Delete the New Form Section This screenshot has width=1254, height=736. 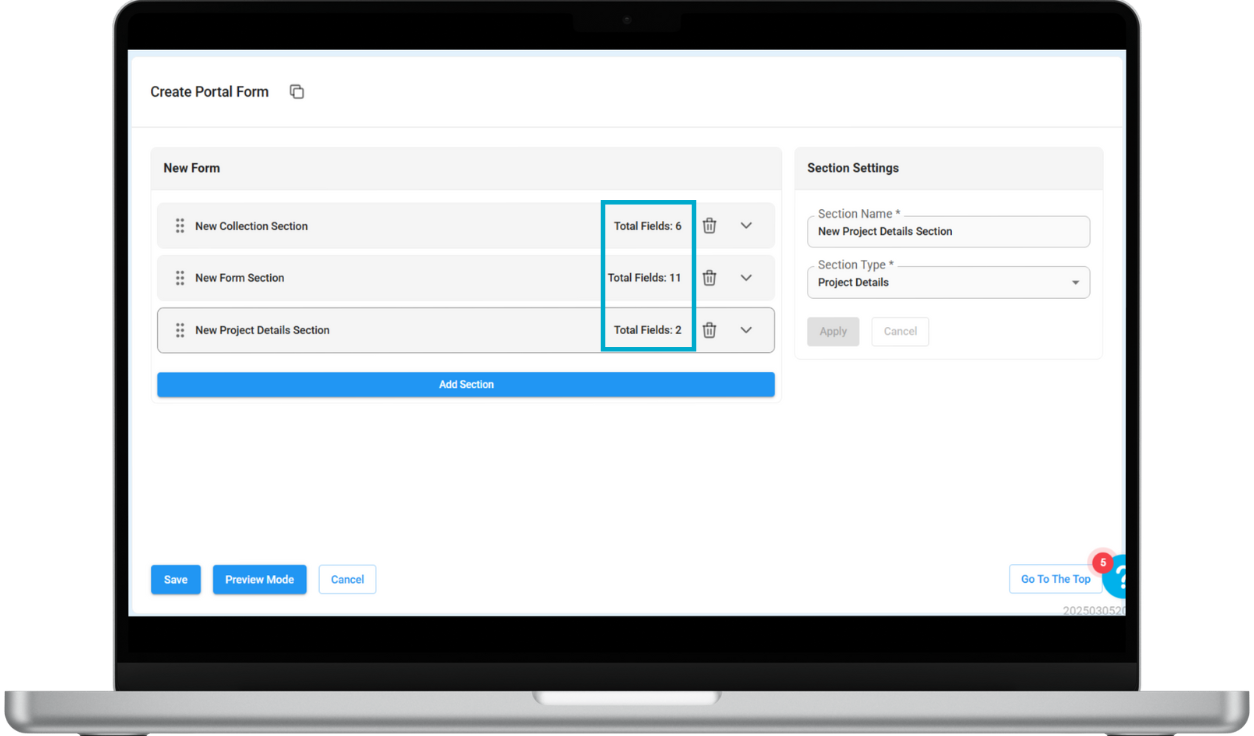tap(709, 278)
